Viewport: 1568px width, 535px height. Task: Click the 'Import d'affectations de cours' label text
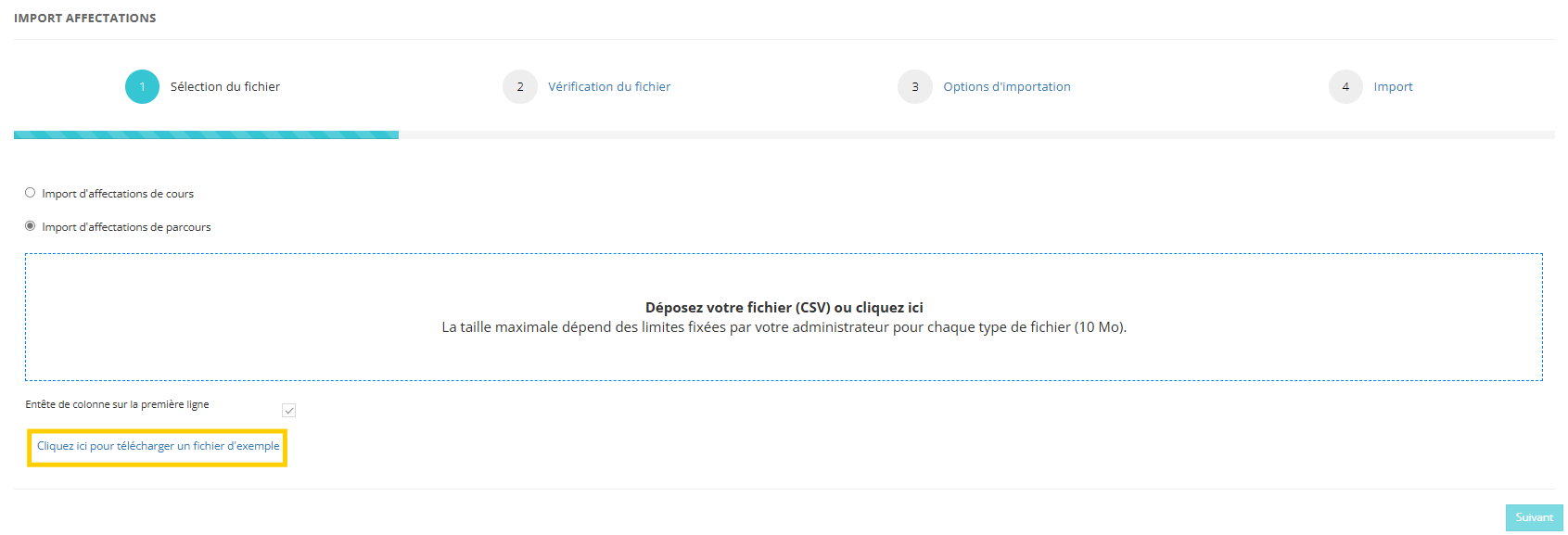coord(118,194)
